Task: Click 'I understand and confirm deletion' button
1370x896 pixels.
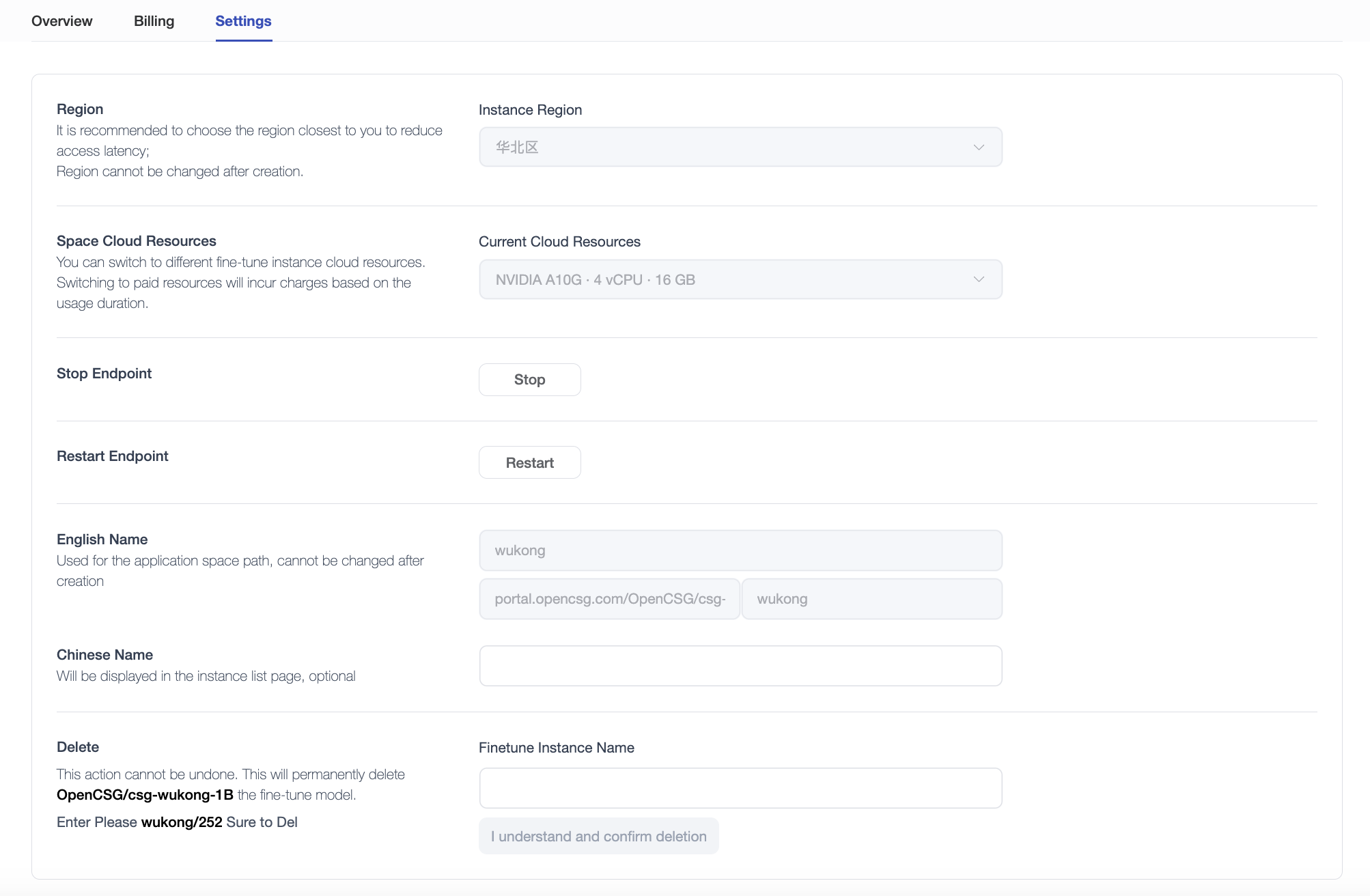Action: click(x=598, y=837)
